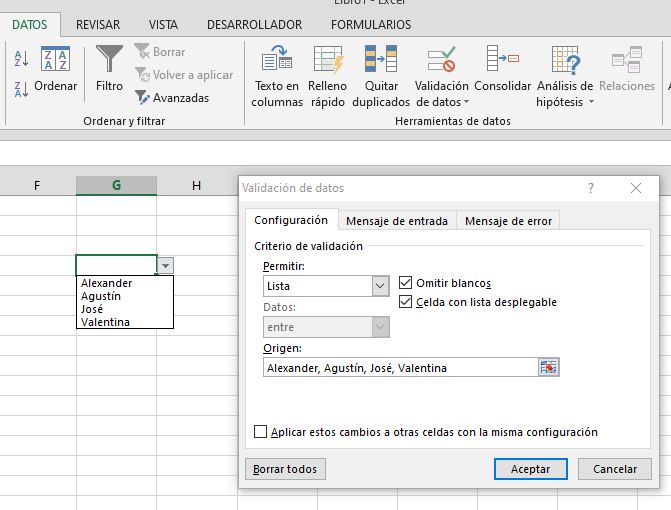671x510 pixels.
Task: Click the selected cell in column G
Action: (116, 265)
